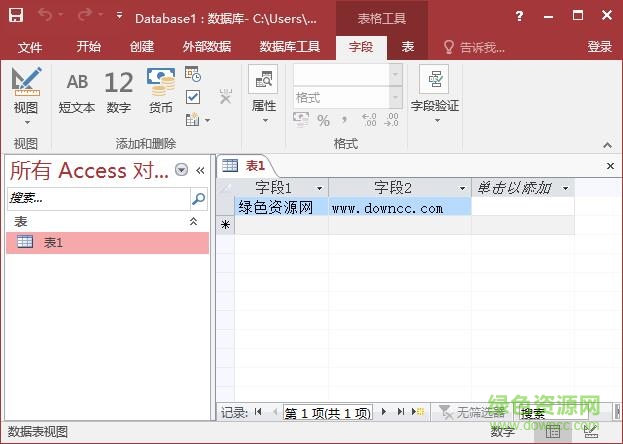Screen dimensions: 623x444
Task: Switch to Datasheet view in status bar
Action: coord(553,431)
